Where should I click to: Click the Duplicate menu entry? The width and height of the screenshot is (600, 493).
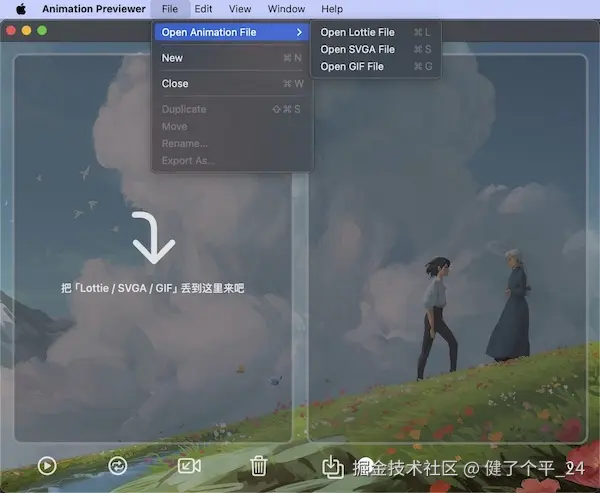pos(232,109)
